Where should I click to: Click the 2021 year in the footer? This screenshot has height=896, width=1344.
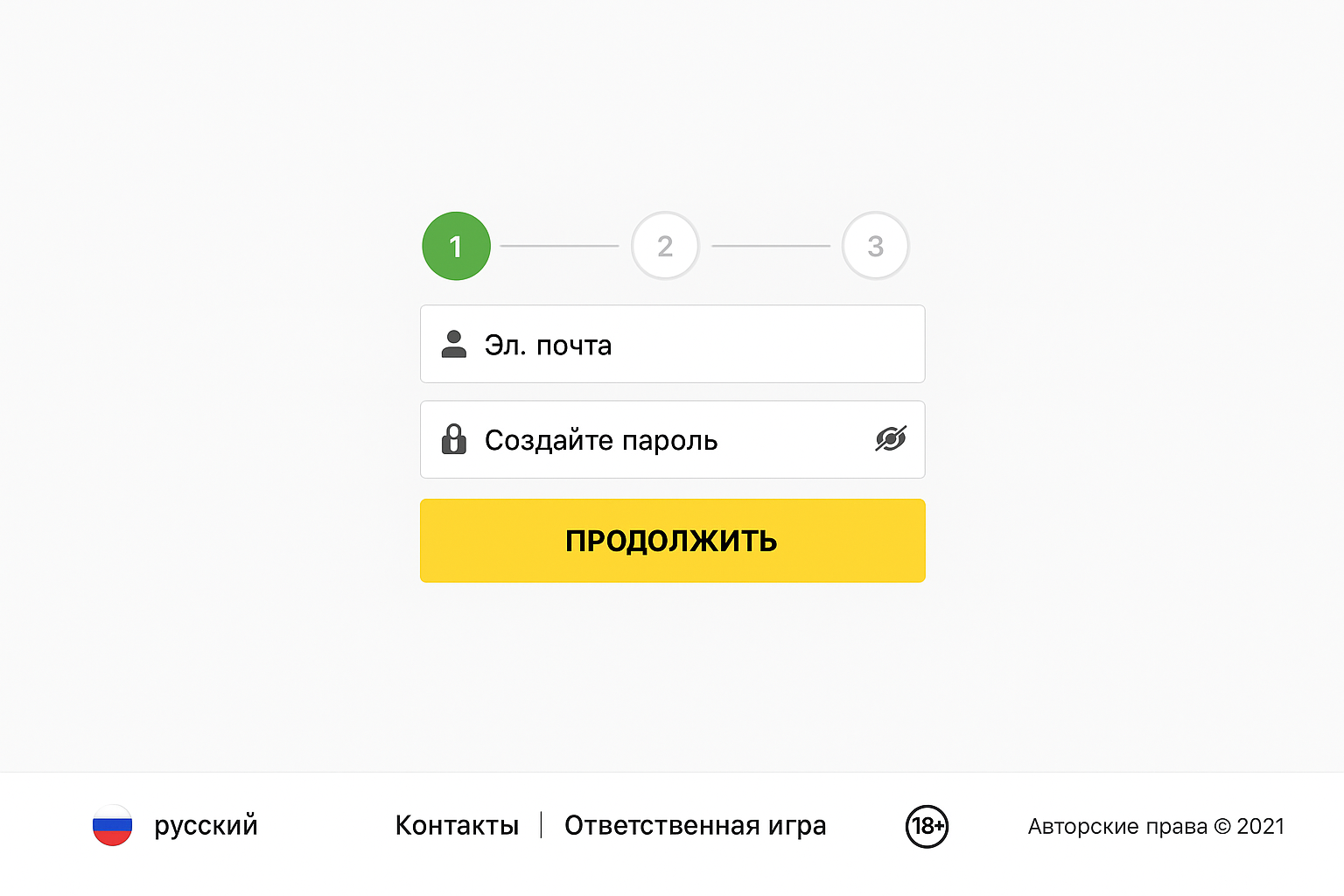pos(1260,827)
